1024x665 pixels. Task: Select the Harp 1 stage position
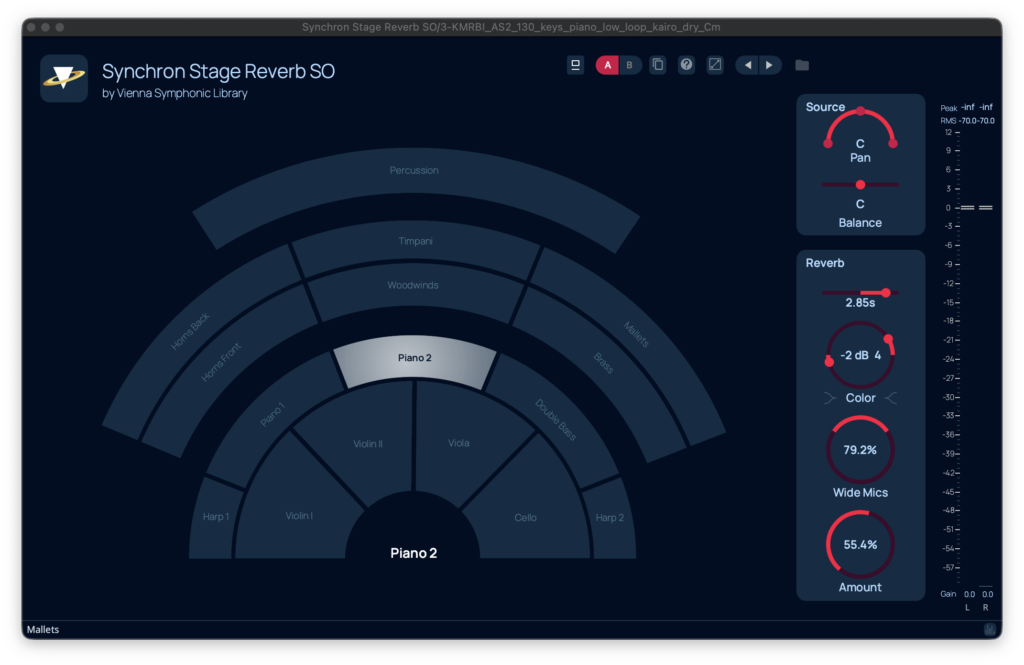tap(216, 517)
